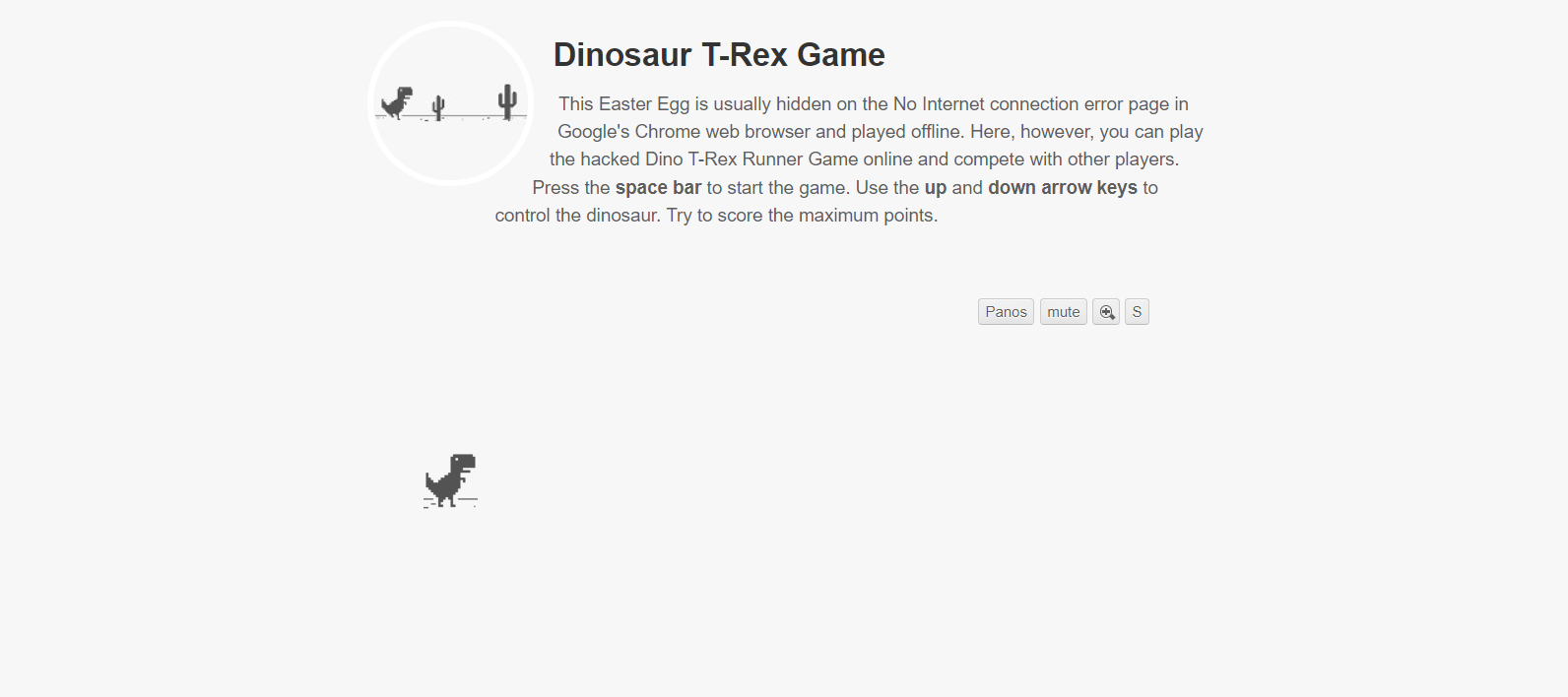Click the small cactus in the logo
Screen dimensions: 1568x697
439,103
